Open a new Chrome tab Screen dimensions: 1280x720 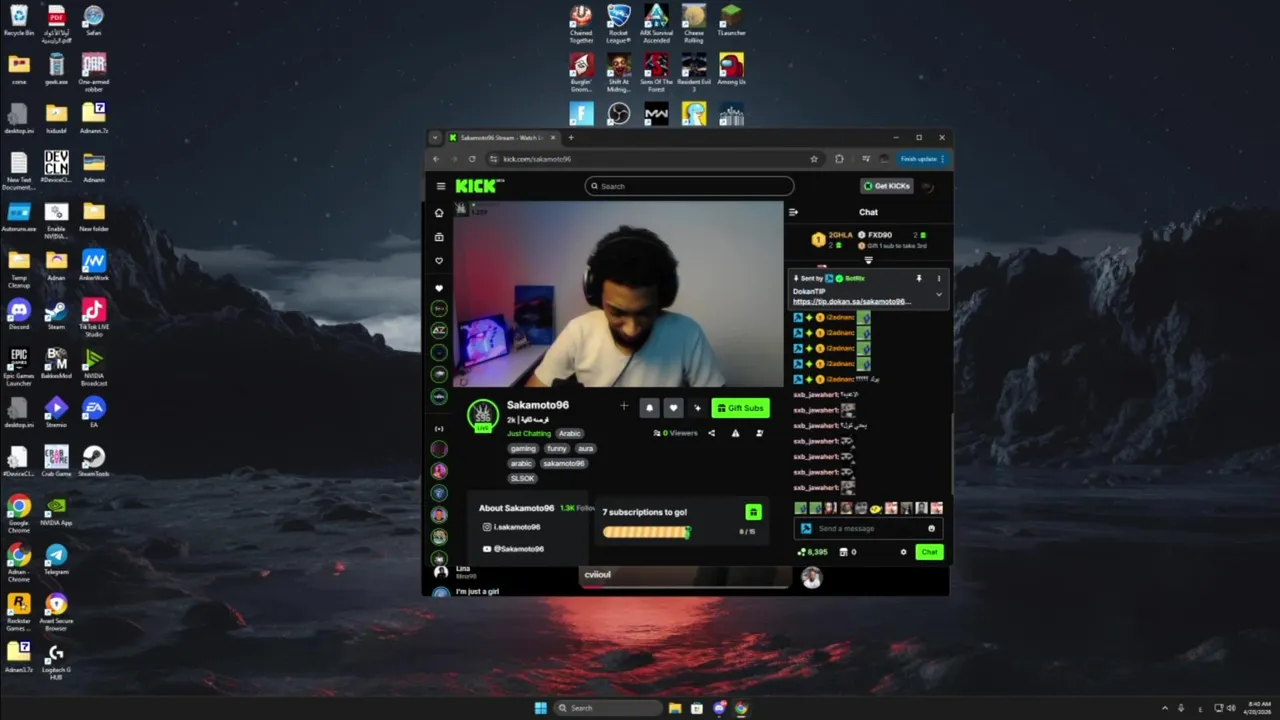tap(571, 137)
